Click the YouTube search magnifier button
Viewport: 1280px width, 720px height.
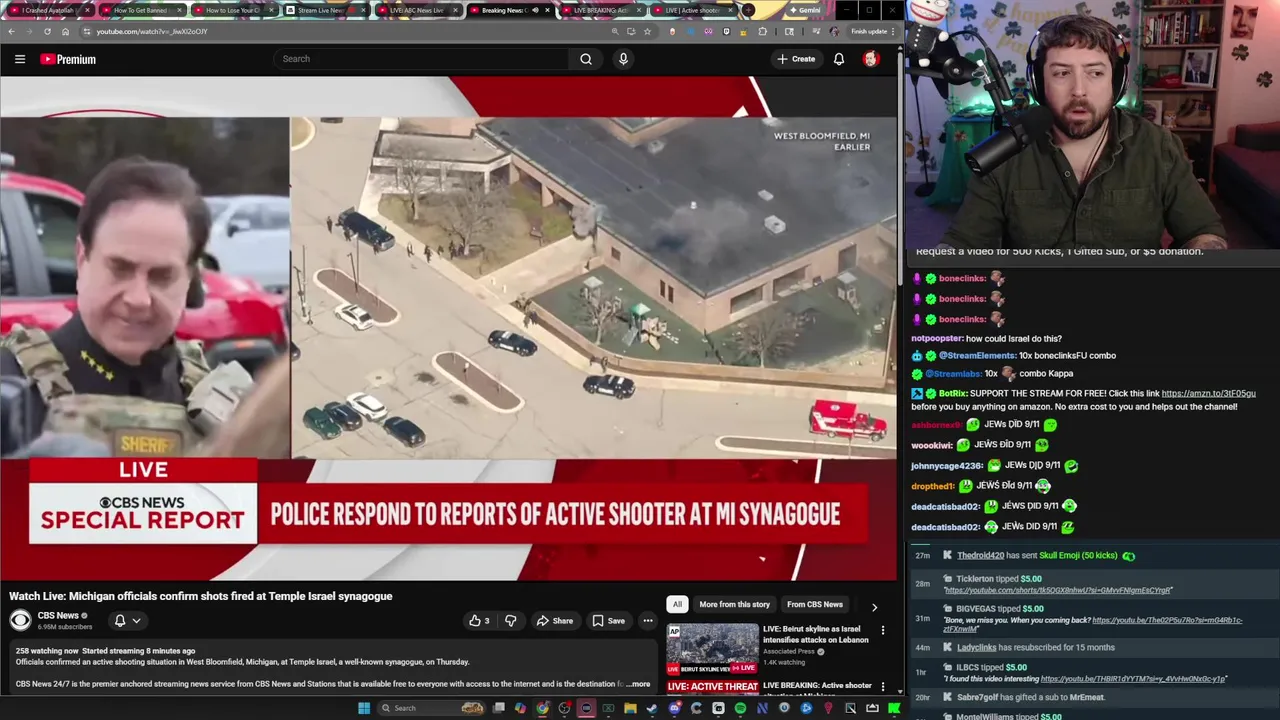pos(586,59)
